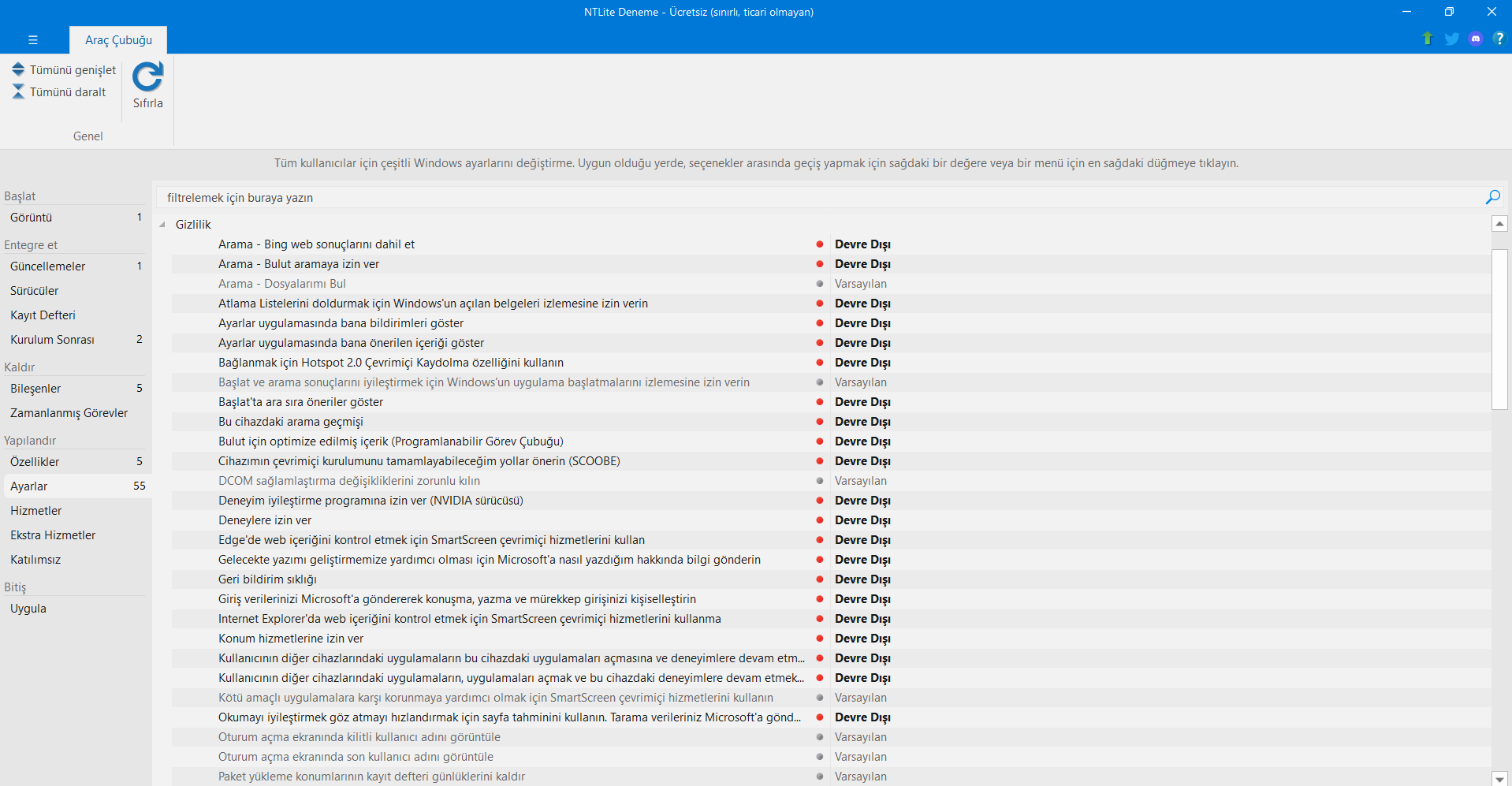1512x786 pixels.
Task: Toggle Devre Dışı value for Bing web sonuçları
Action: [x=862, y=244]
